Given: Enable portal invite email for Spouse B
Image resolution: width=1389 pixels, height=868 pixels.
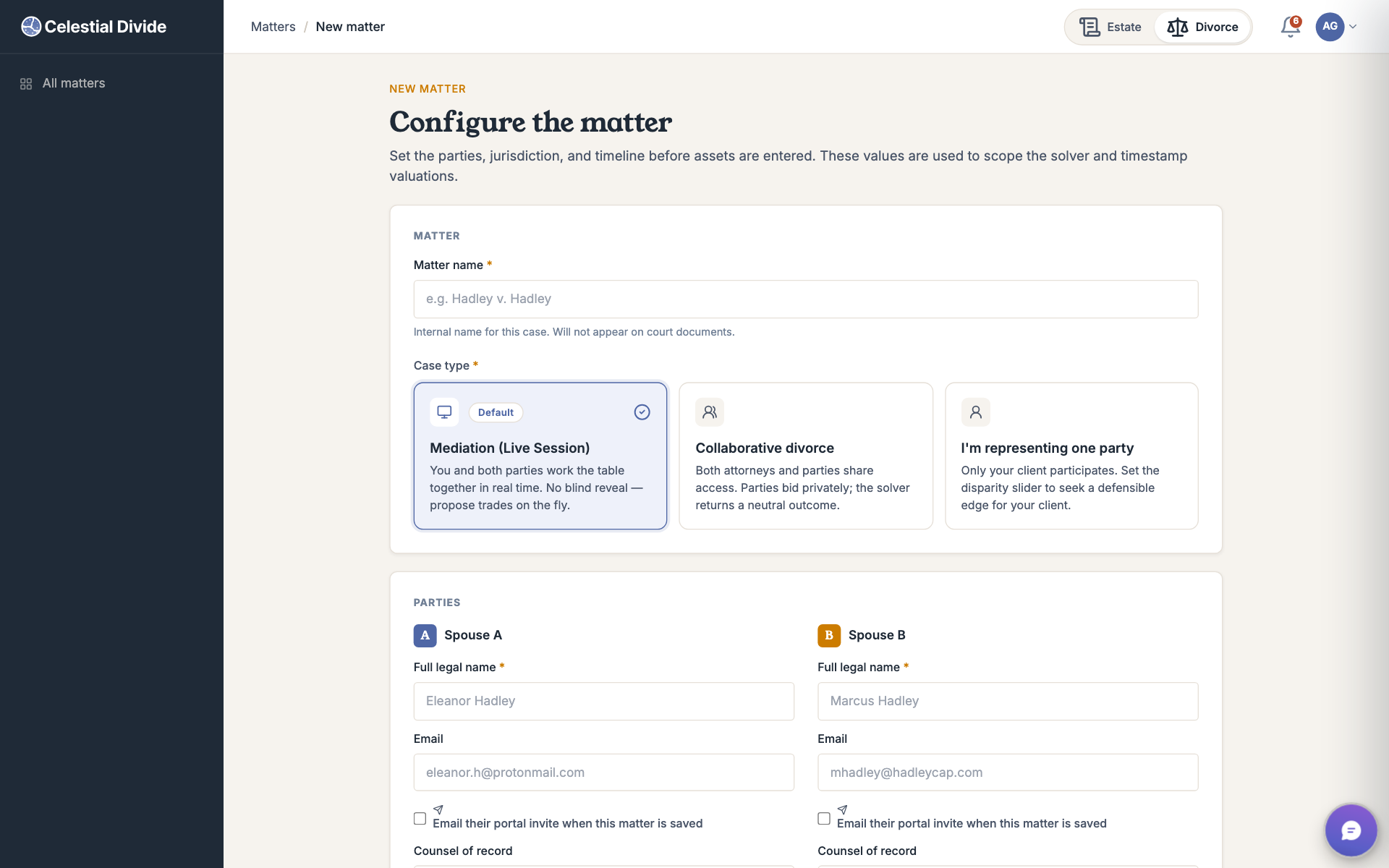Looking at the screenshot, I should (824, 818).
